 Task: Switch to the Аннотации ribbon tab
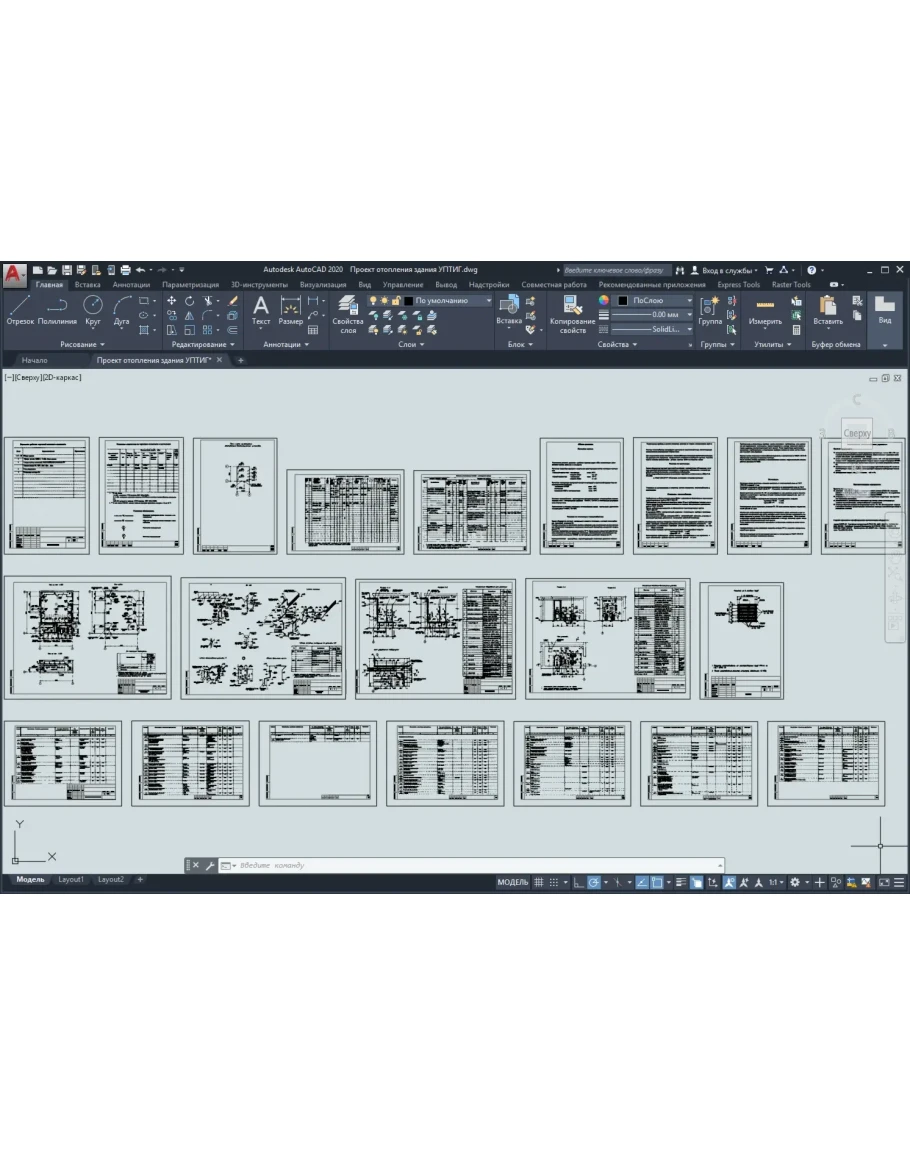pyautogui.click(x=131, y=284)
